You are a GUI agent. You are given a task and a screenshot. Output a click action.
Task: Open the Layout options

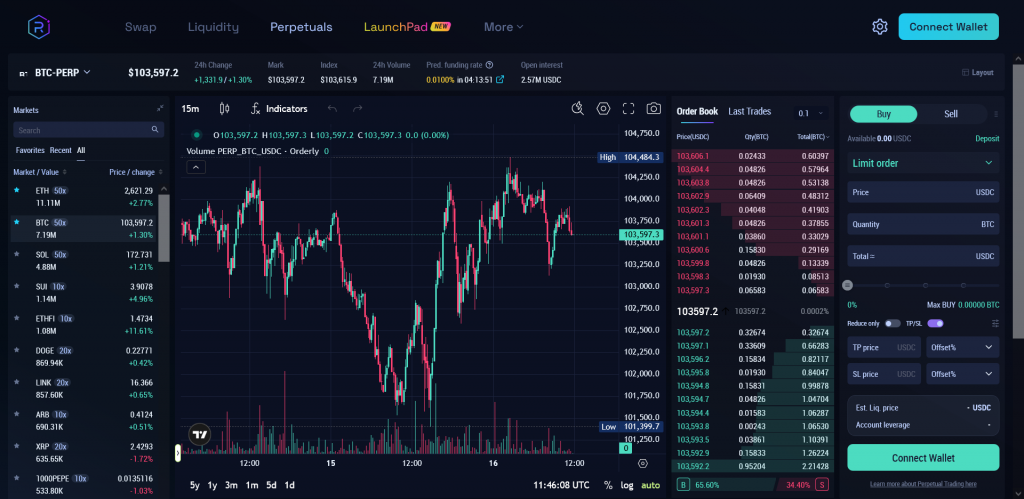978,72
